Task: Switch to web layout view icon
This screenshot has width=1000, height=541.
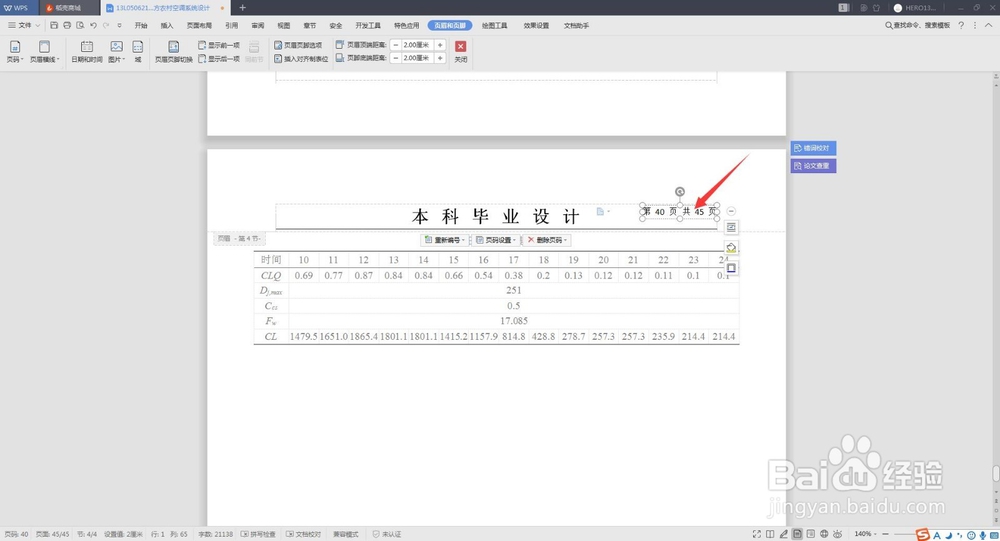Action: (824, 534)
